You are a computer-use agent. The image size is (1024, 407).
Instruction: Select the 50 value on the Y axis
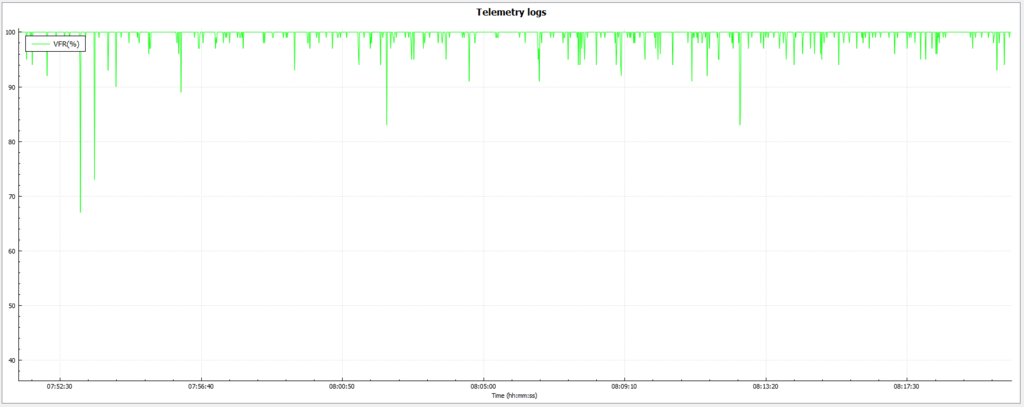pyautogui.click(x=11, y=306)
